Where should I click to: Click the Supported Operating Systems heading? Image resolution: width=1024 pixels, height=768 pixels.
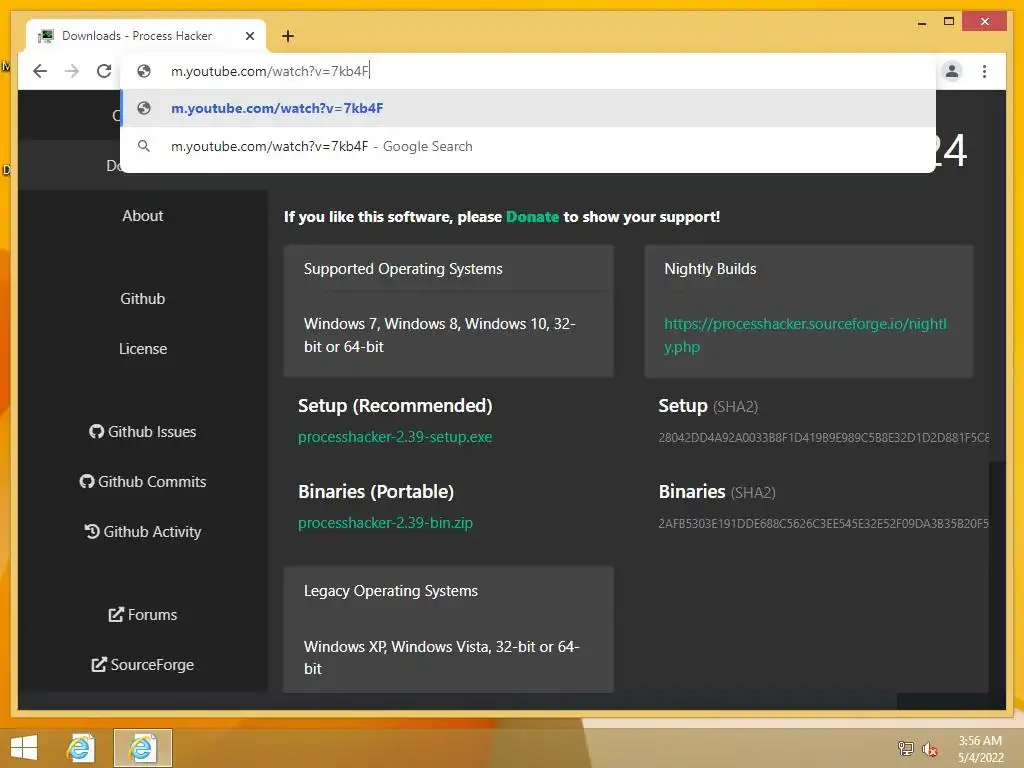pyautogui.click(x=403, y=269)
